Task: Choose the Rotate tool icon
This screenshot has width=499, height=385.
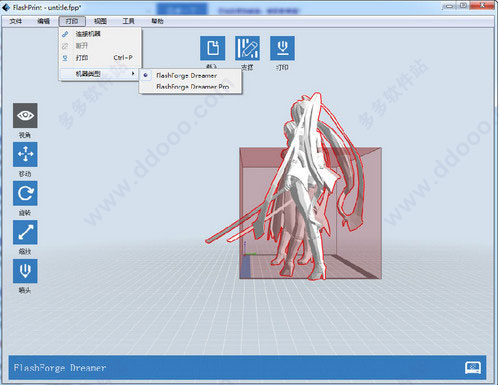Action: 25,193
